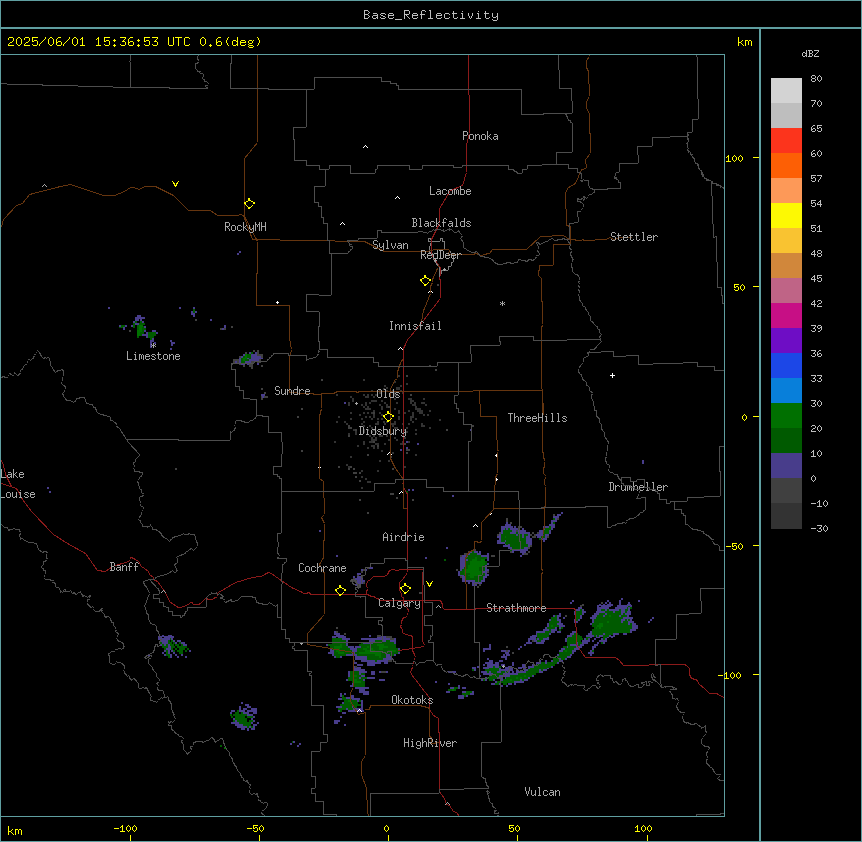Click the Sundre town label

pos(292,391)
